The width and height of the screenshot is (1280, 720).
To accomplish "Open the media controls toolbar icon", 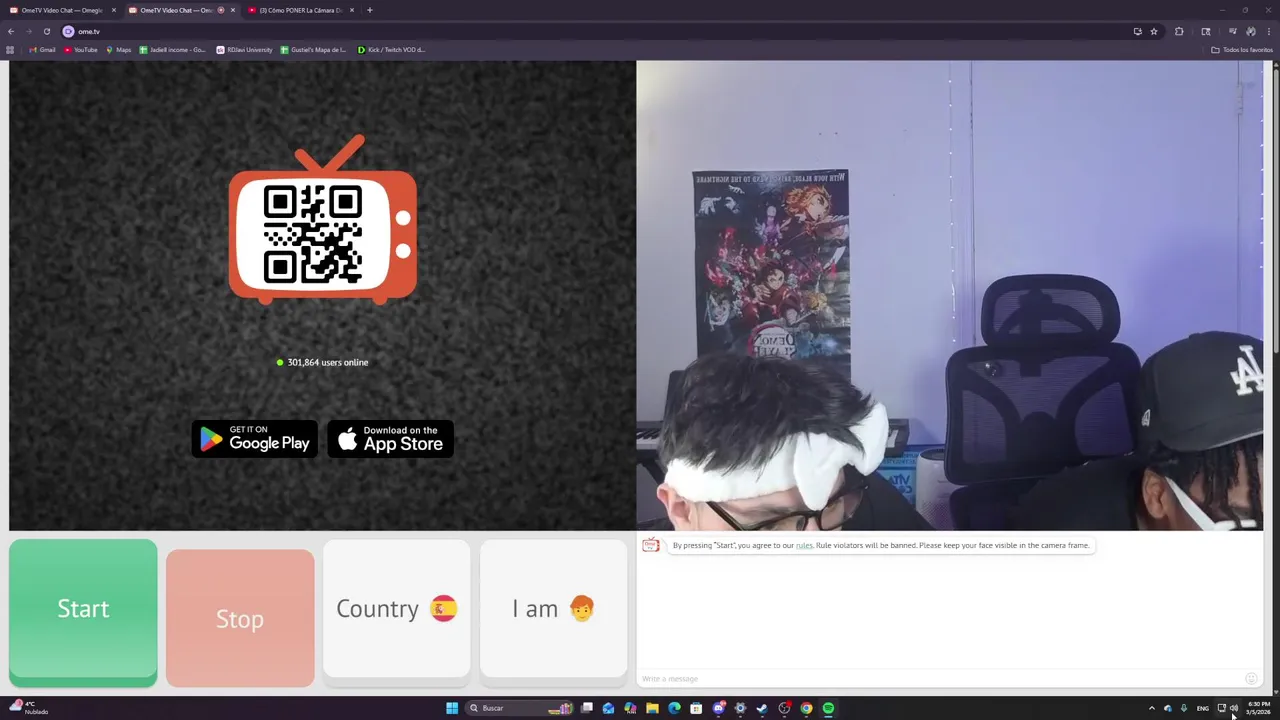I will pyautogui.click(x=1233, y=31).
